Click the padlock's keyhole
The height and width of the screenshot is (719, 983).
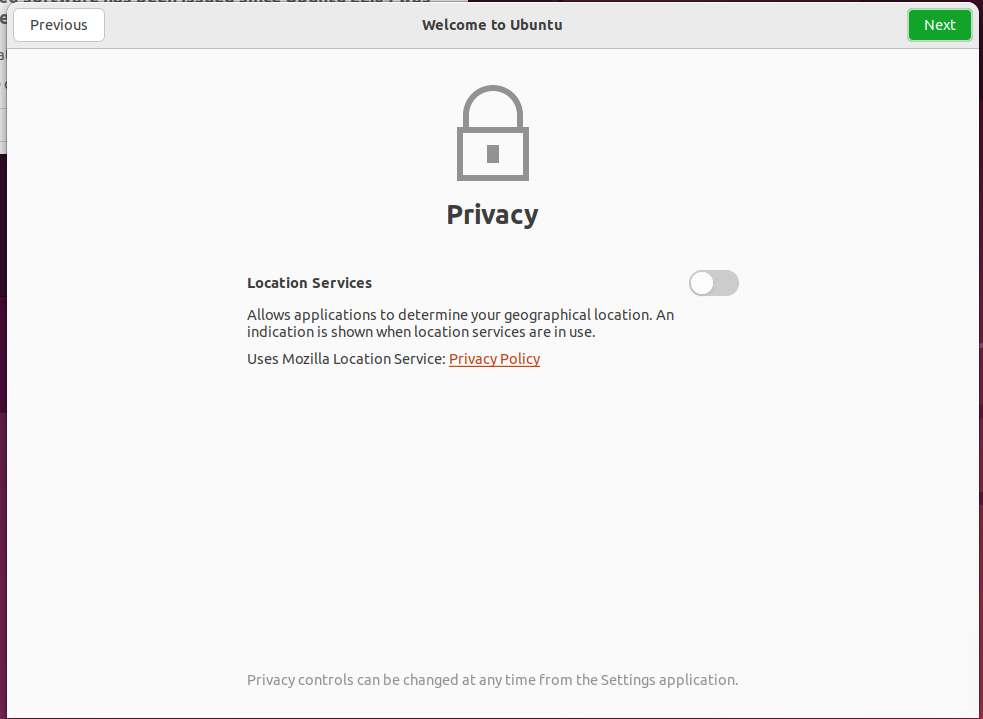[x=493, y=154]
